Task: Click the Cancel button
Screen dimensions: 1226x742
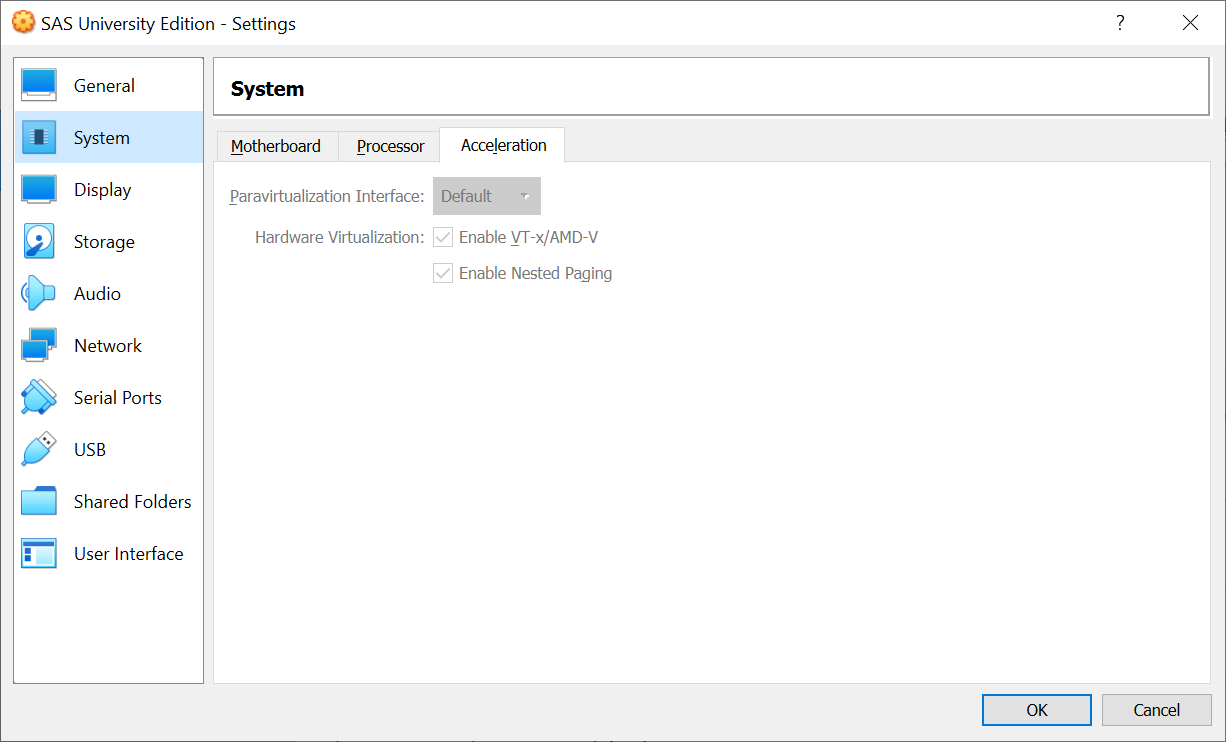Action: coord(1157,710)
